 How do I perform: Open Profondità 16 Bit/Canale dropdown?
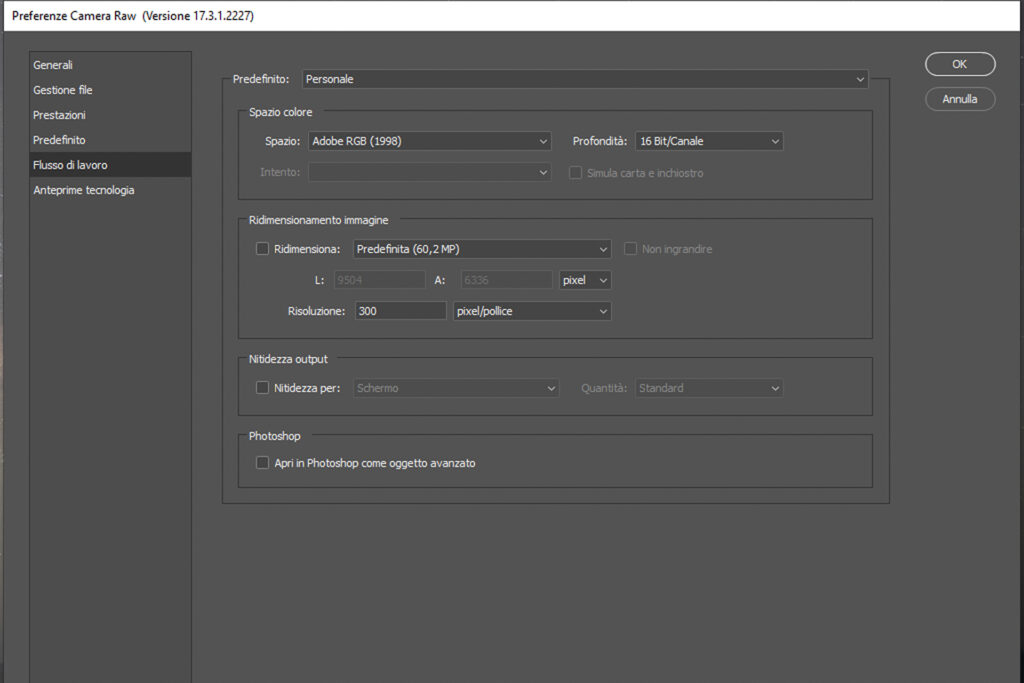pyautogui.click(x=708, y=142)
